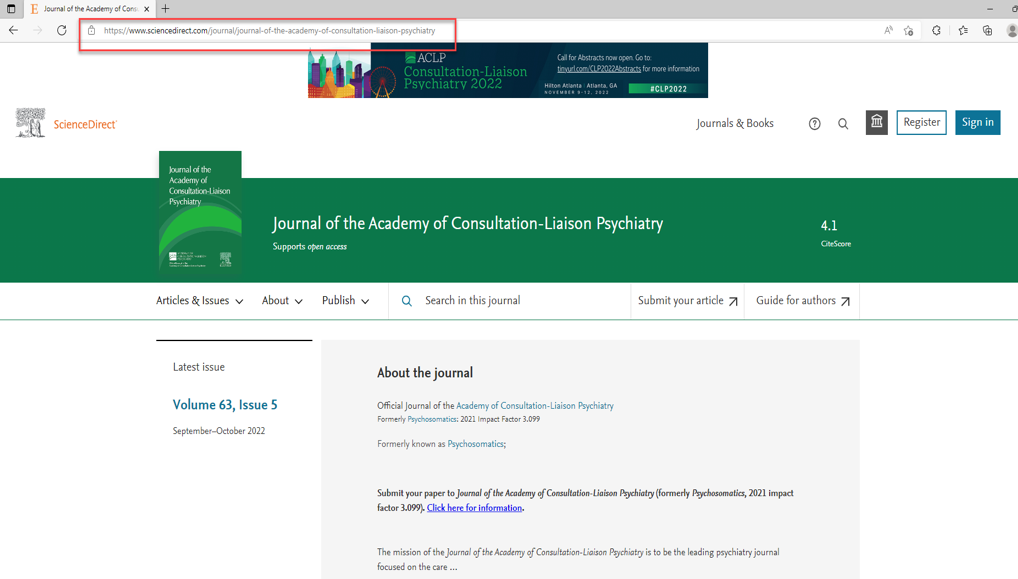Follow 'Click here for information' link
This screenshot has height=579, width=1018.
475,508
